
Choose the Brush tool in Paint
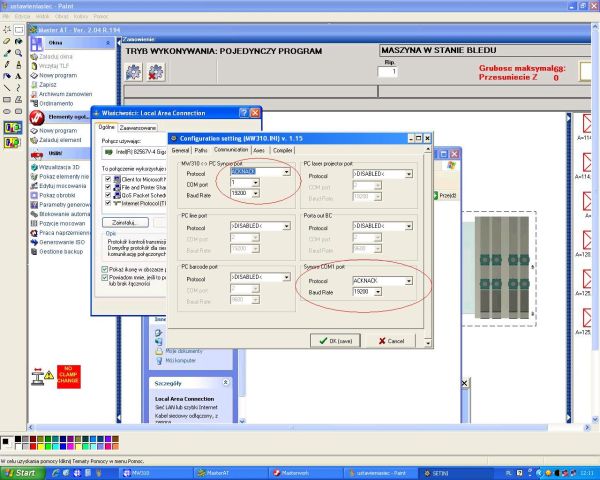click(x=18, y=64)
